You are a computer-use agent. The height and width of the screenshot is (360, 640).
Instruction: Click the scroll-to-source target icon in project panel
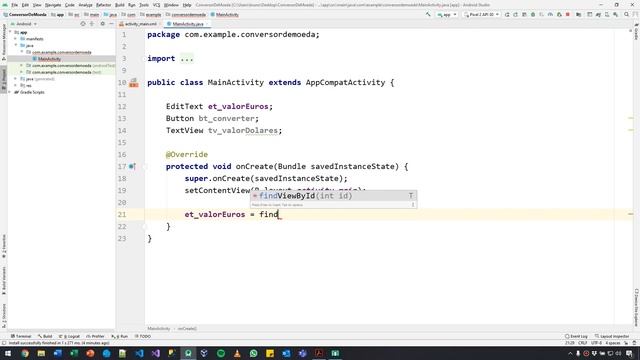point(83,24)
